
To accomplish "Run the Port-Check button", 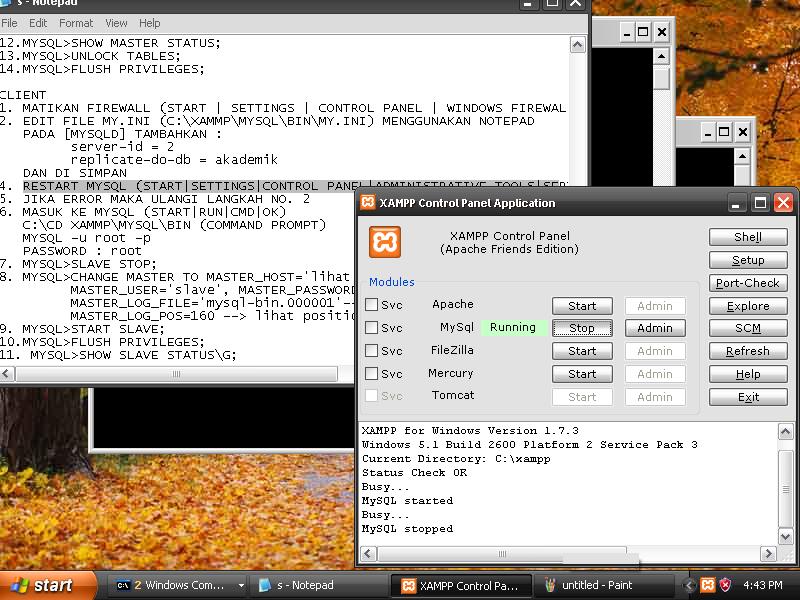I will [748, 283].
